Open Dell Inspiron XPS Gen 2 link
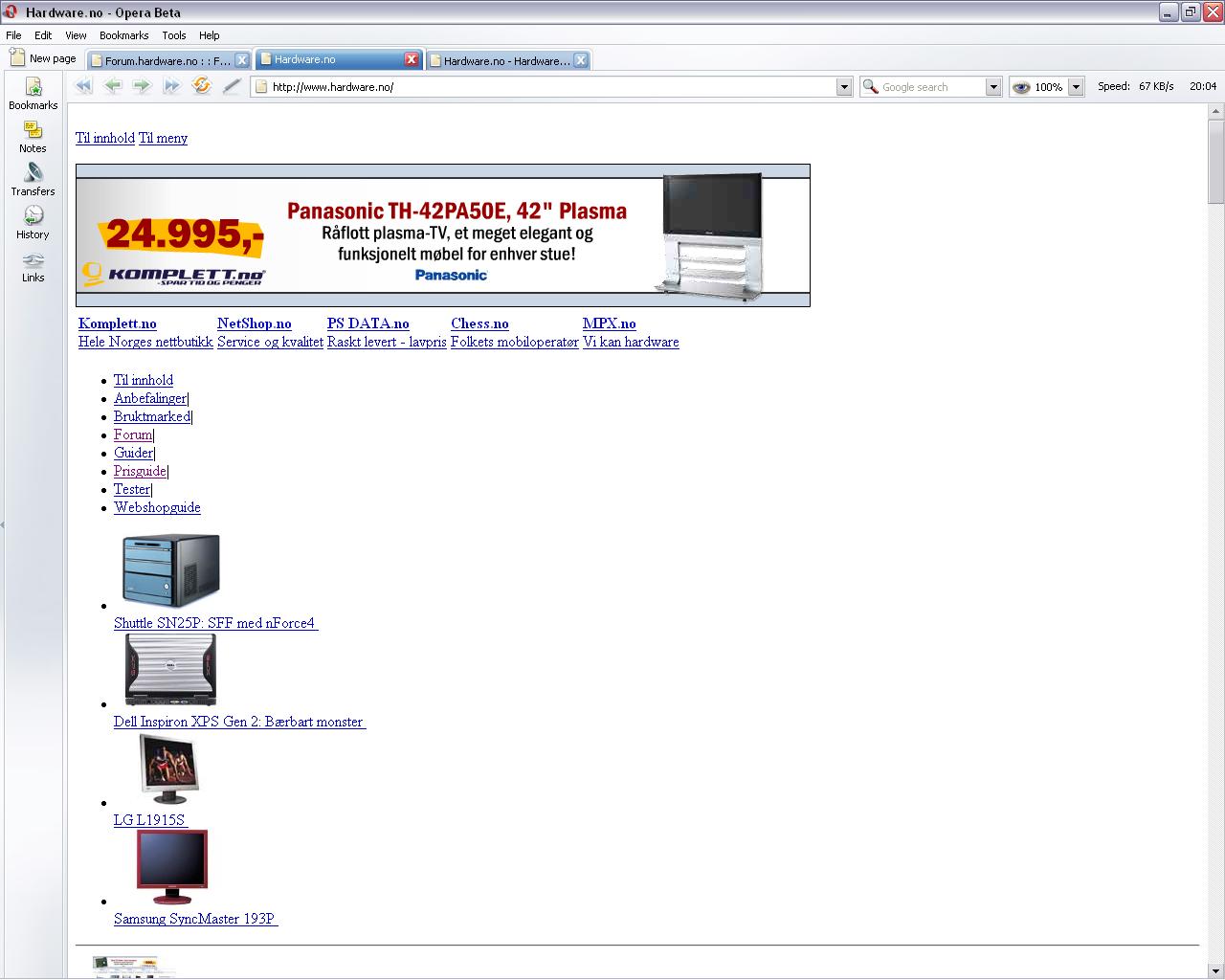The image size is (1225, 980). [239, 722]
